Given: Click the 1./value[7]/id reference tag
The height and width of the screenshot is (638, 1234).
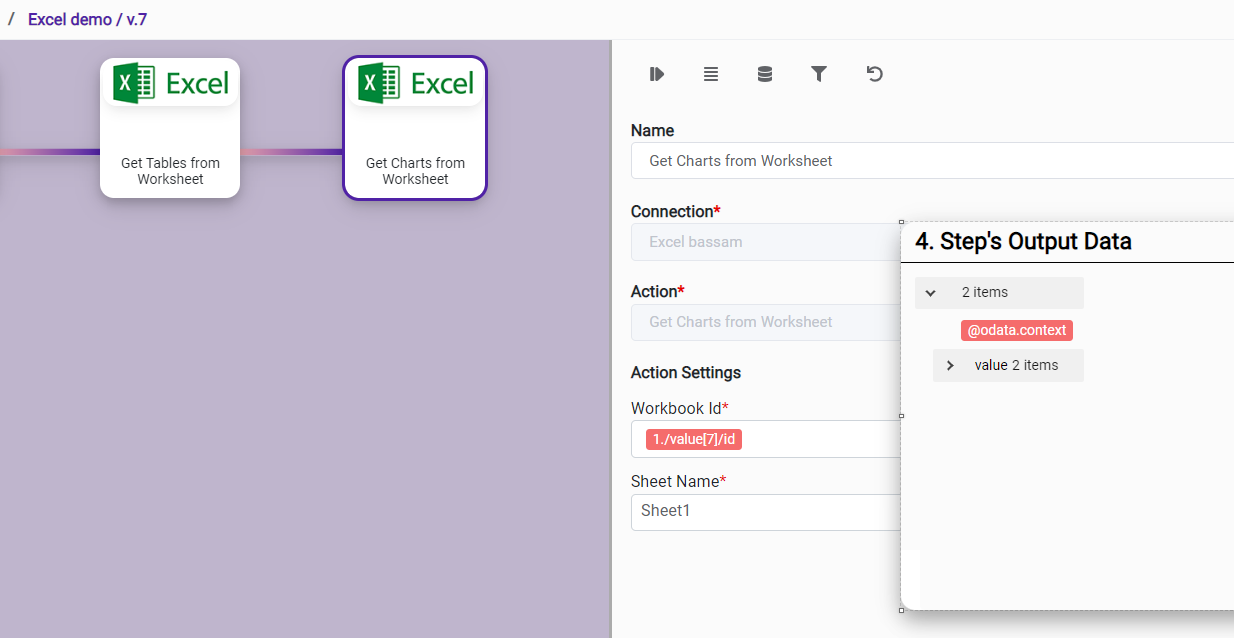Looking at the screenshot, I should pyautogui.click(x=694, y=439).
